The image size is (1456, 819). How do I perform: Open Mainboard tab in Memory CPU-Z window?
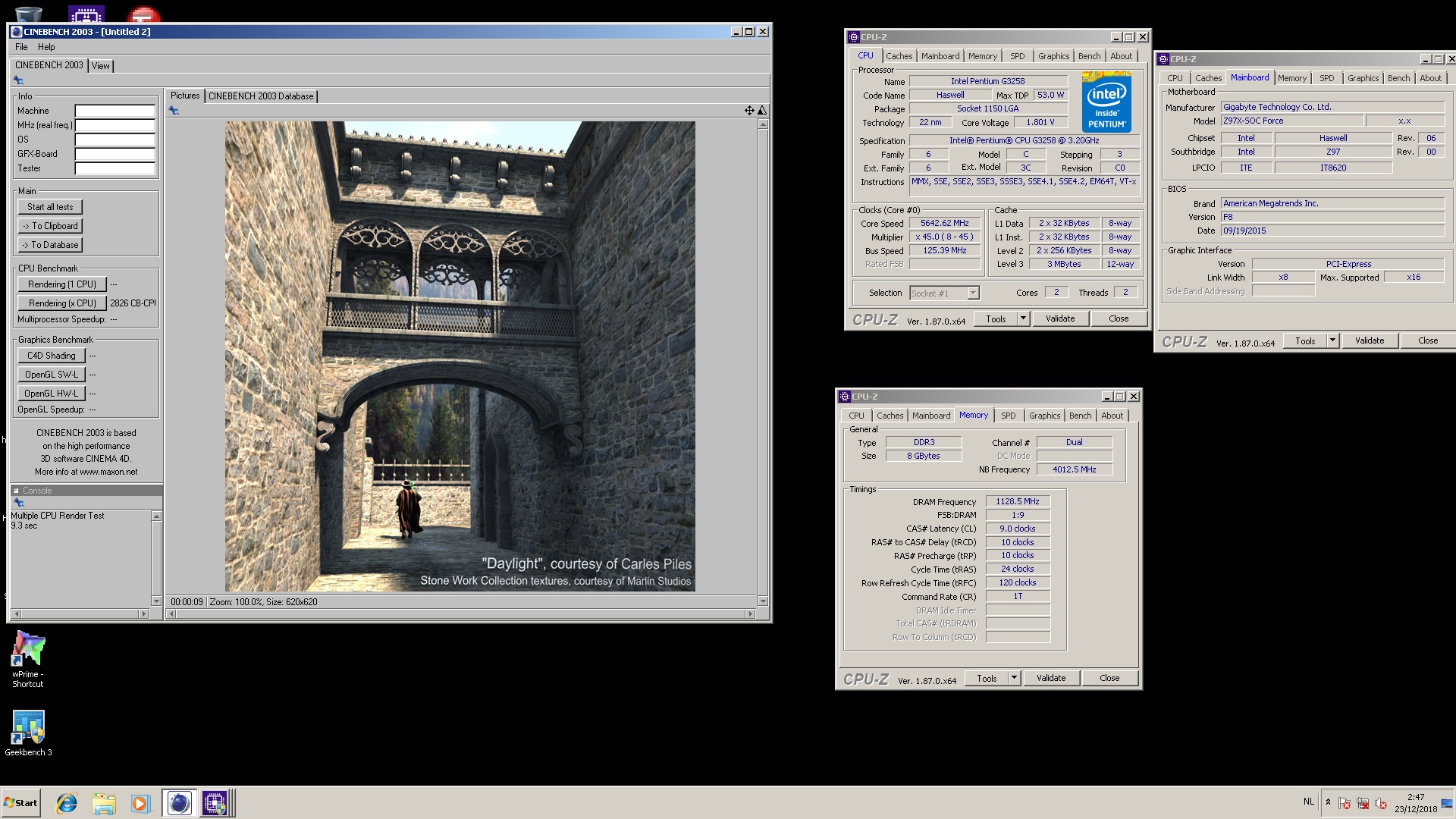pos(931,416)
